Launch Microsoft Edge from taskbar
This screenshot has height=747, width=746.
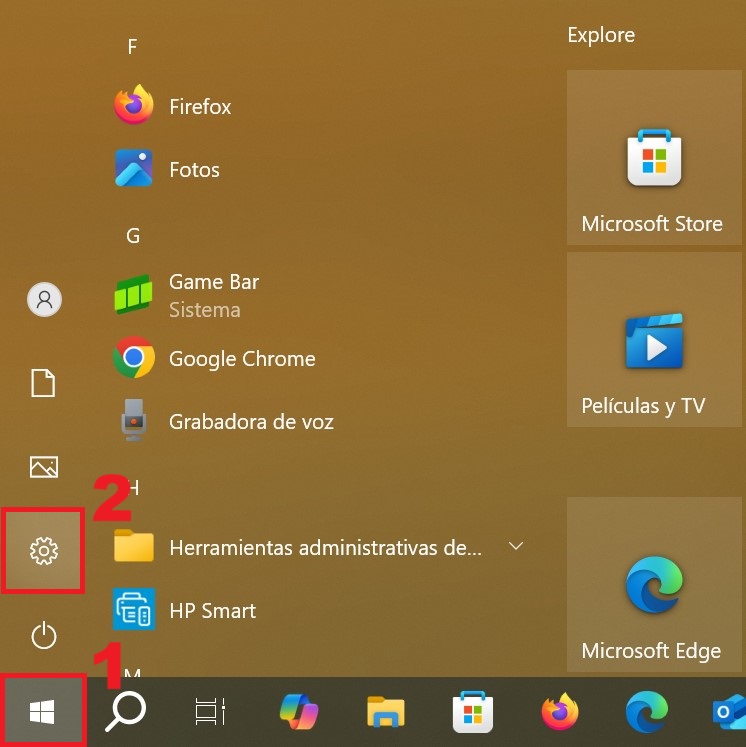(646, 712)
